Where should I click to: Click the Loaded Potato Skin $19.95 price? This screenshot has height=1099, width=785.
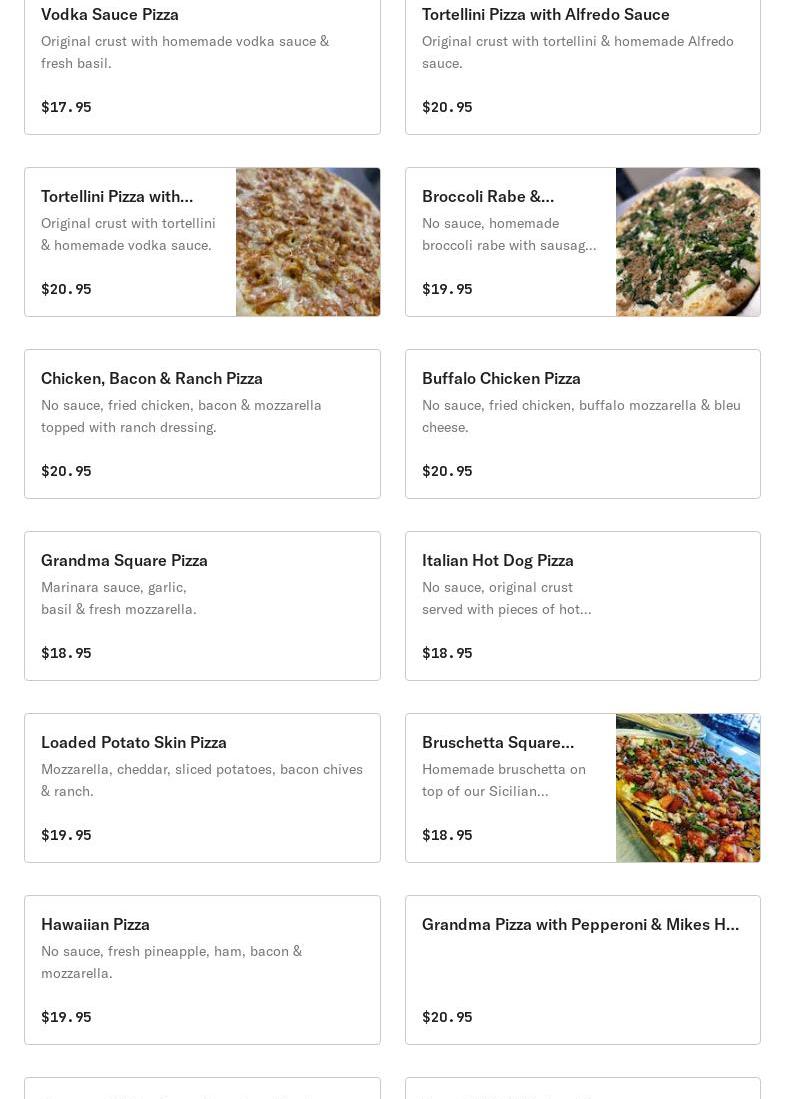click(66, 835)
